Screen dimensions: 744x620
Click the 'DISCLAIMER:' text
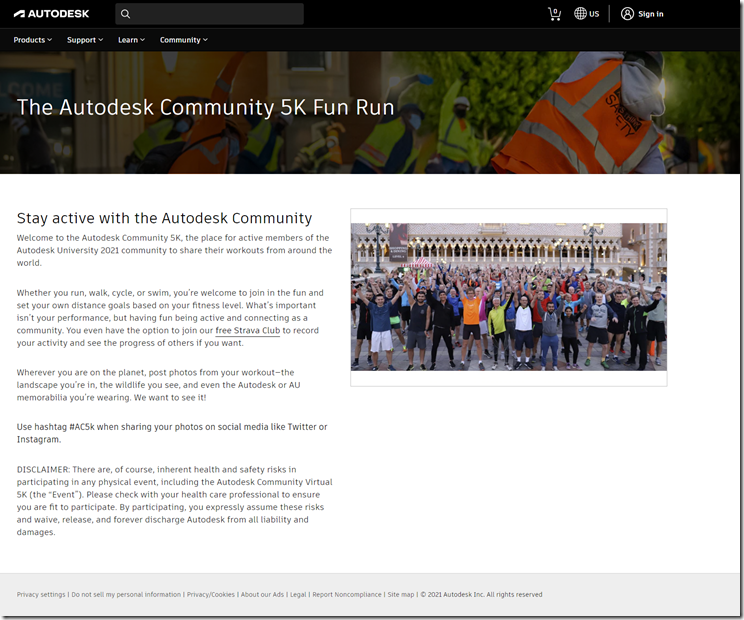click(43, 470)
